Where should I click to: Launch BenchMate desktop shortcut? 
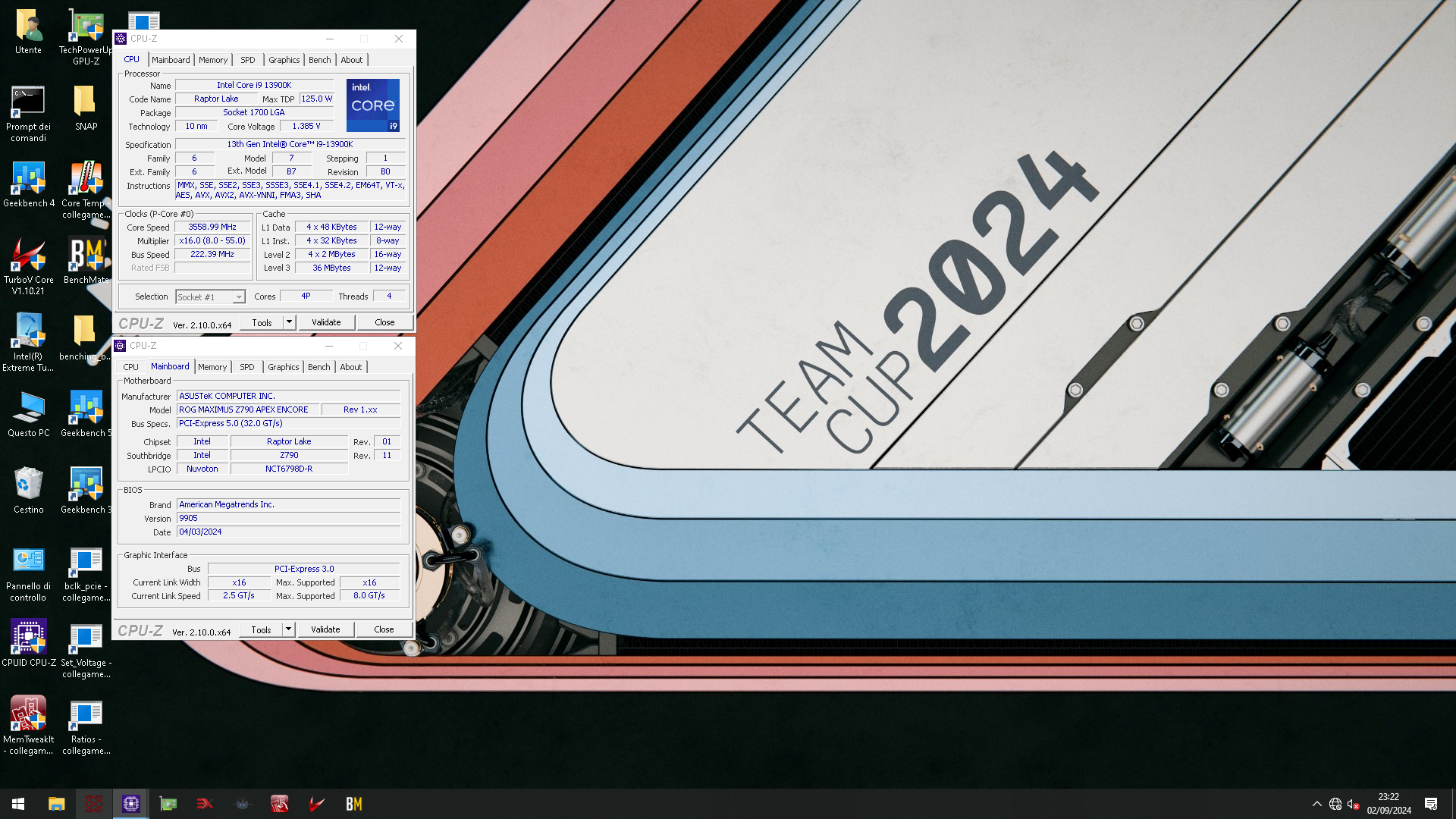coord(86,262)
